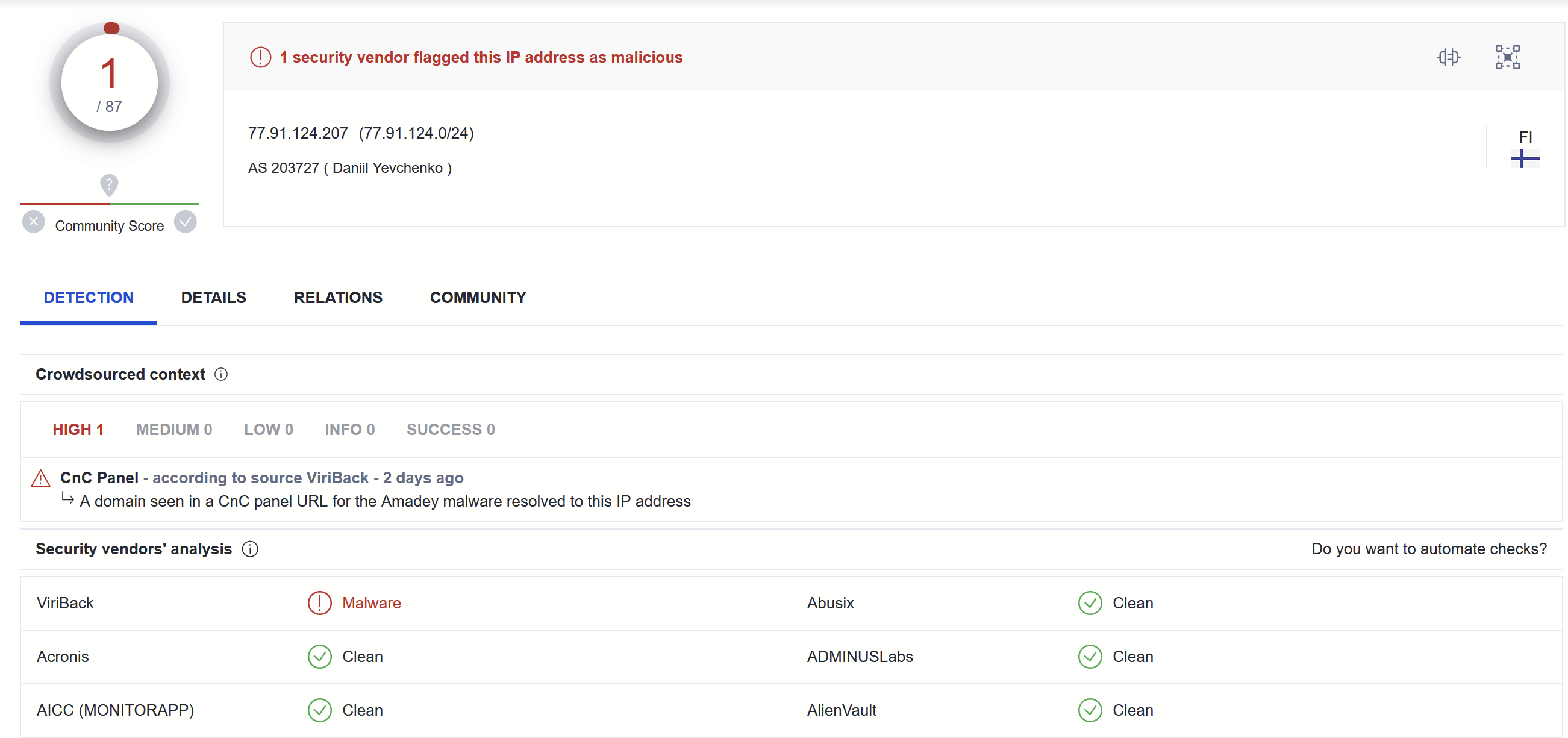Screen dimensions: 1568x738
Task: Click the CnC Panel warning triangle icon
Action: pyautogui.click(x=41, y=478)
